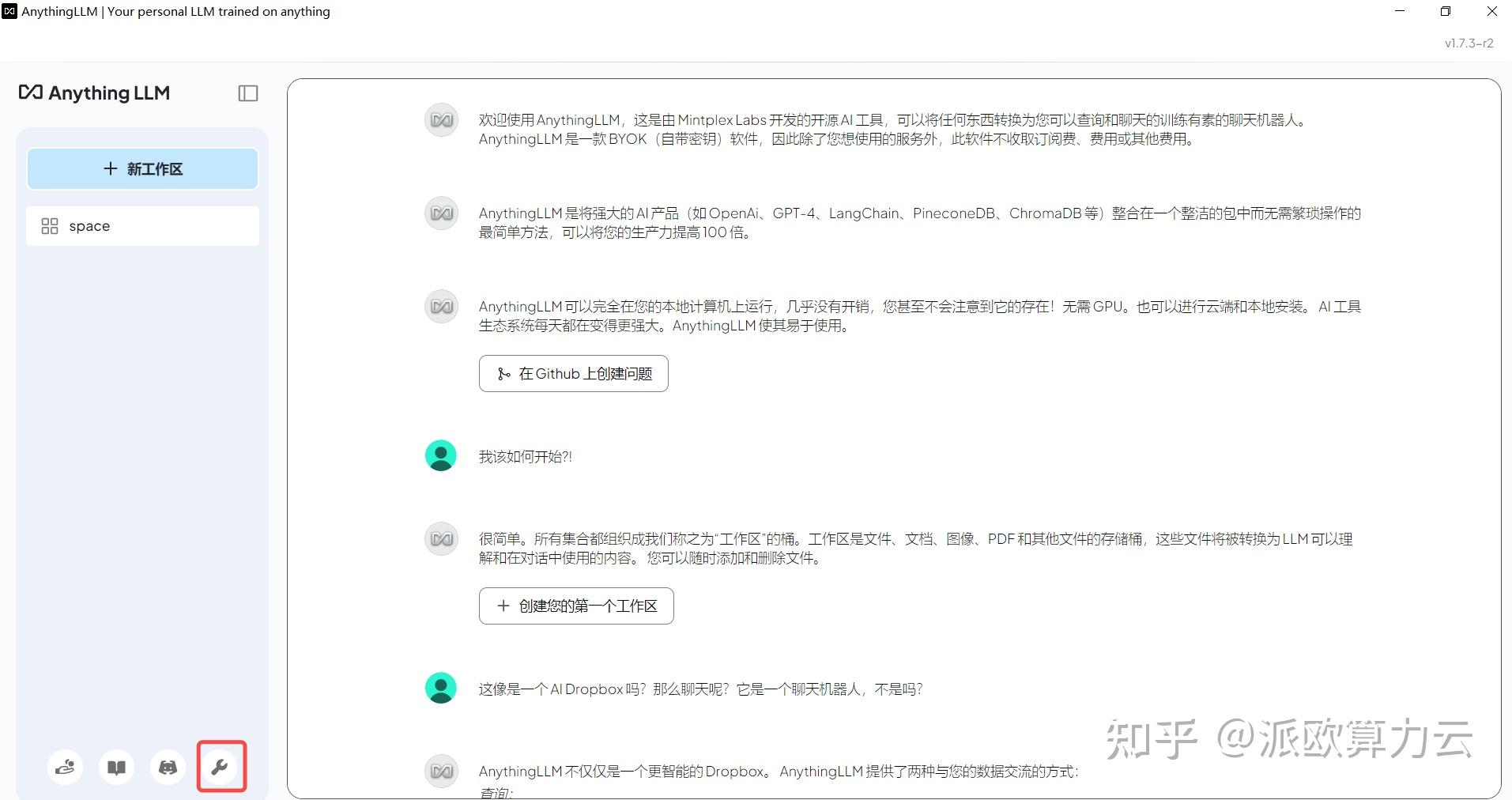Click the AnythingLLM icon in the title bar
This screenshot has height=800, width=1512.
(x=10, y=11)
